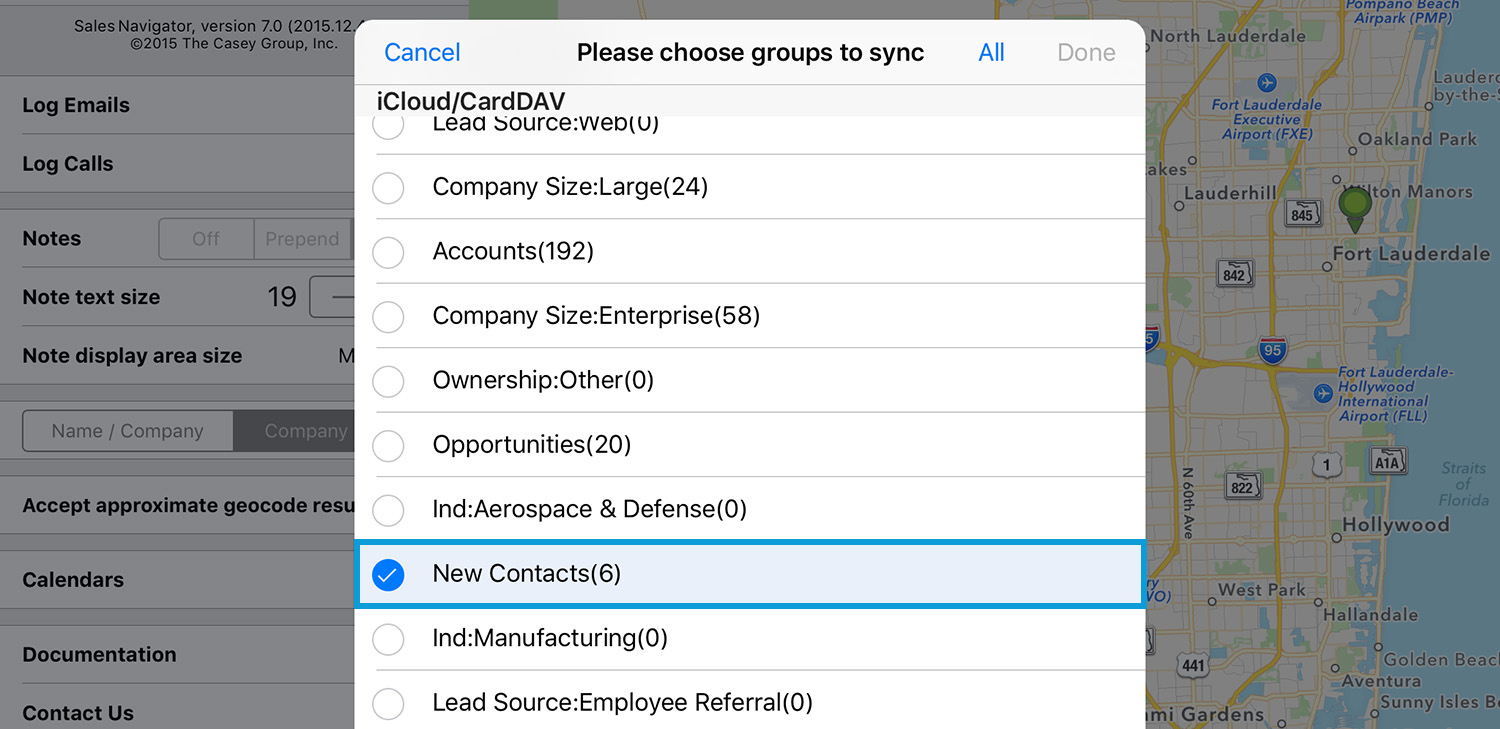Click the Interstate 95 highway shield
Screen dimensions: 1500x729
[x=1272, y=351]
